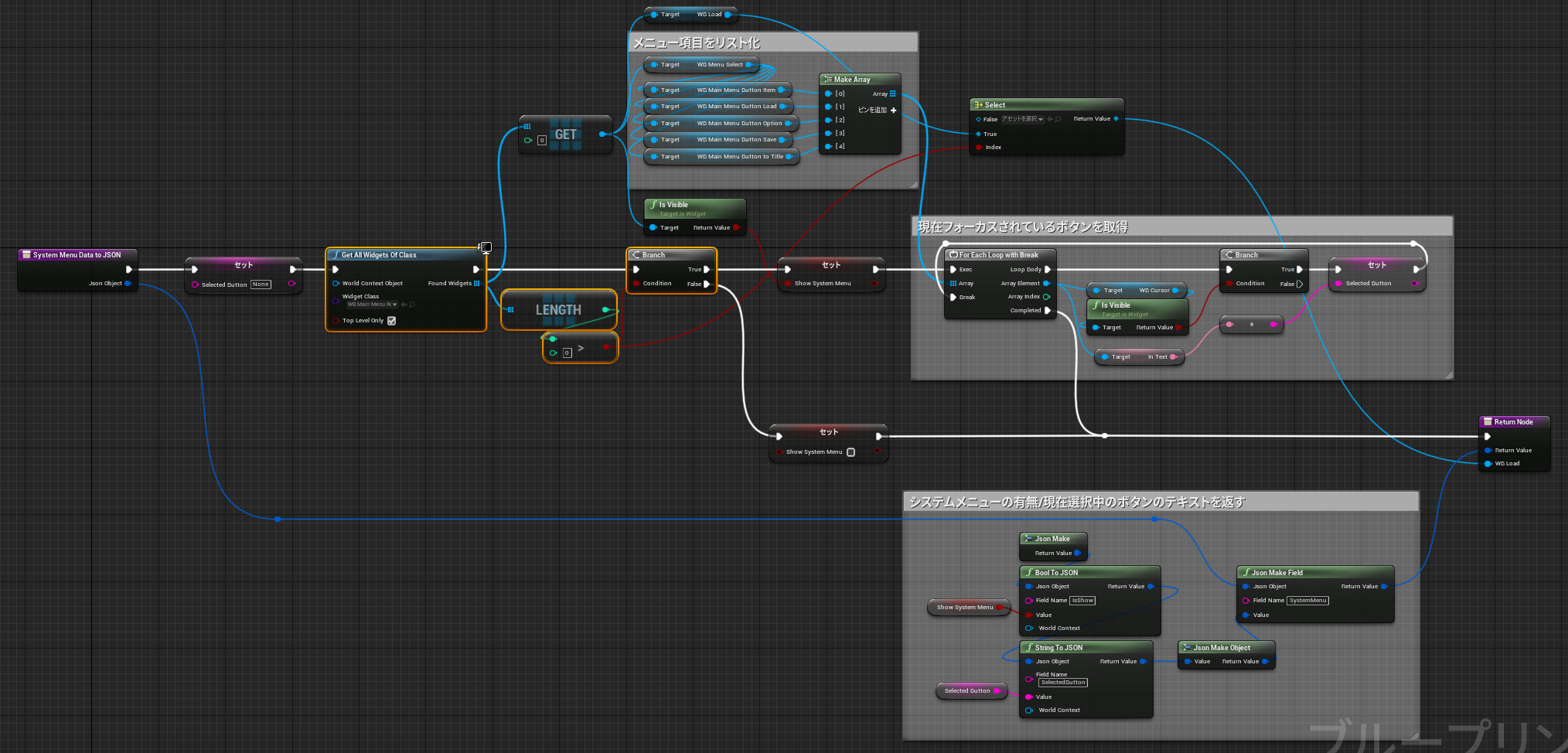Select the WB Main Menu Button to Title node

pyautogui.click(x=721, y=157)
